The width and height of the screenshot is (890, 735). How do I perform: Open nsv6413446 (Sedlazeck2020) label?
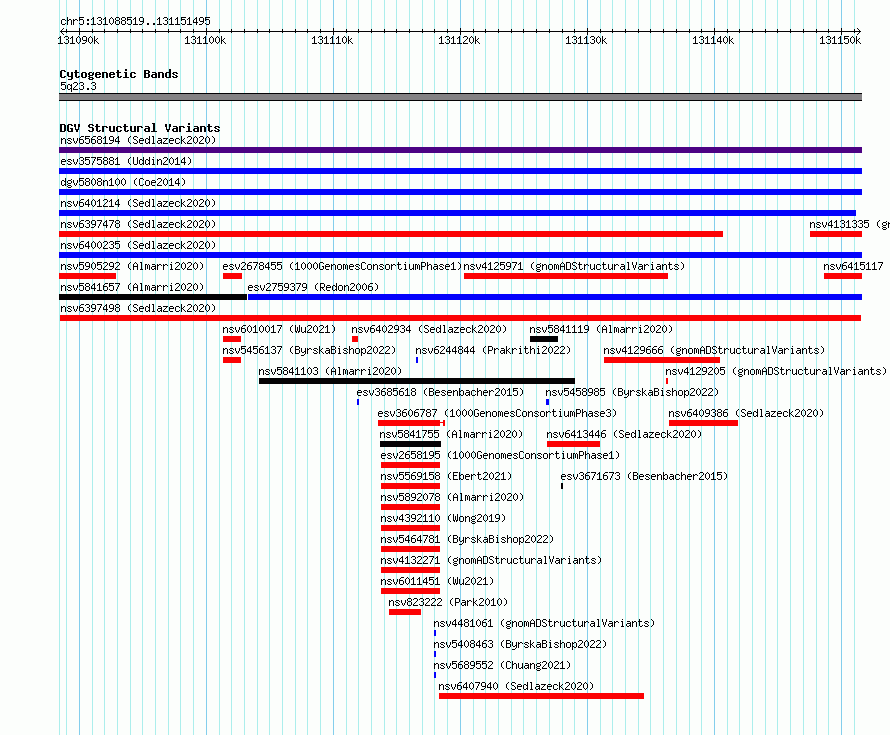click(624, 434)
